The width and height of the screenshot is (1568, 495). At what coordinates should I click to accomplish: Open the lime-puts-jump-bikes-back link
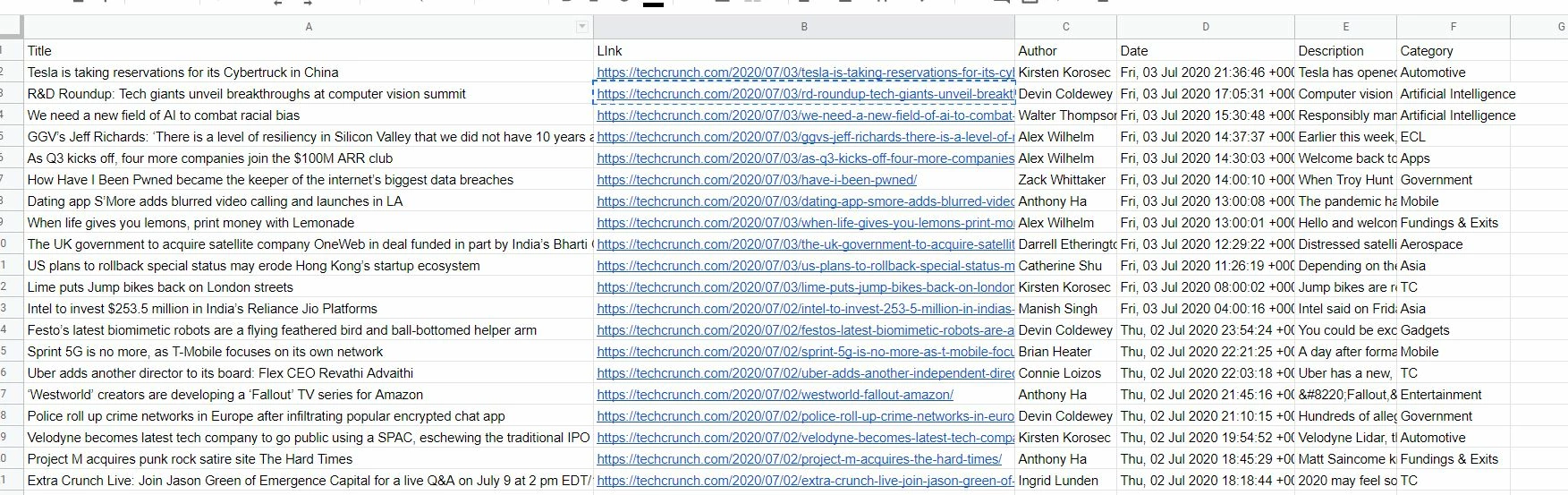805,287
